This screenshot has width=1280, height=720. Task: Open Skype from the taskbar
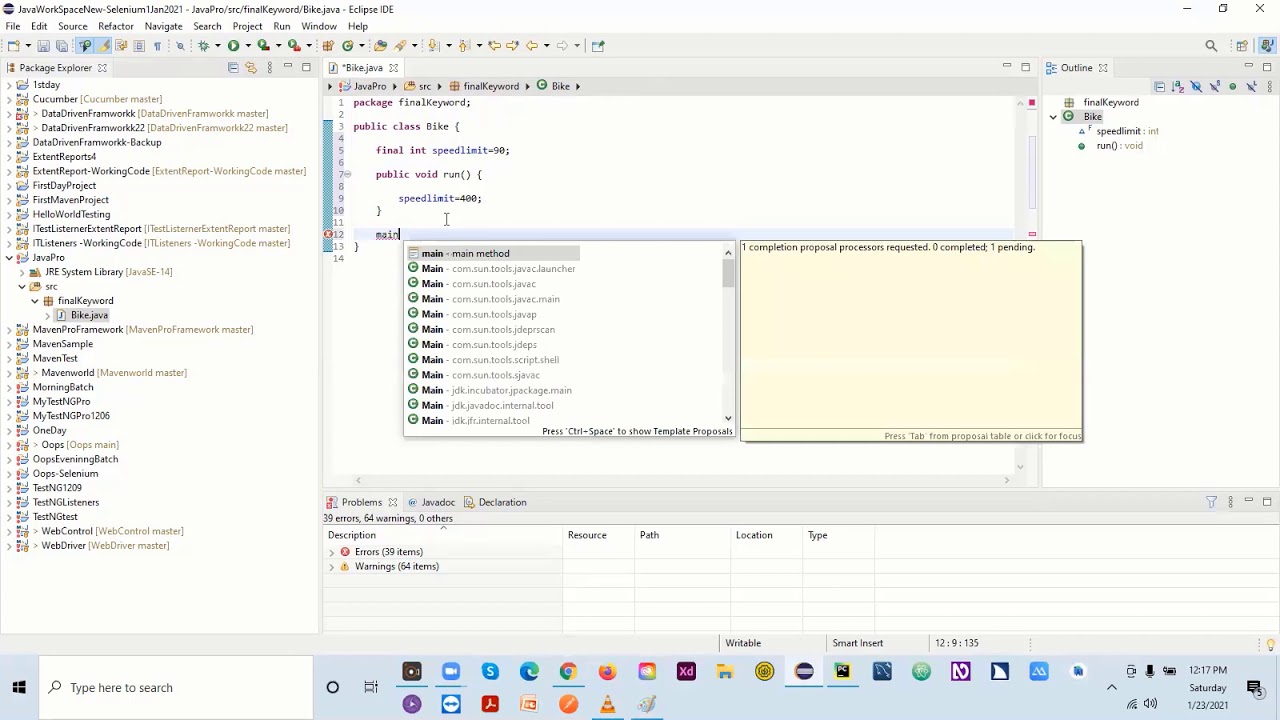[490, 671]
